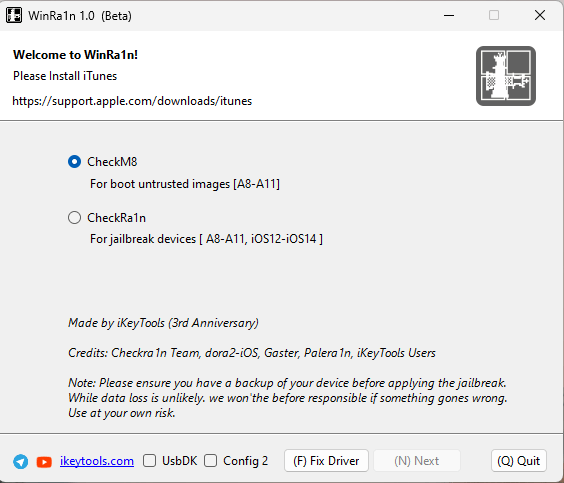
Task: Click 'Welcome to WinRa1n!' heading
Action: (x=76, y=55)
